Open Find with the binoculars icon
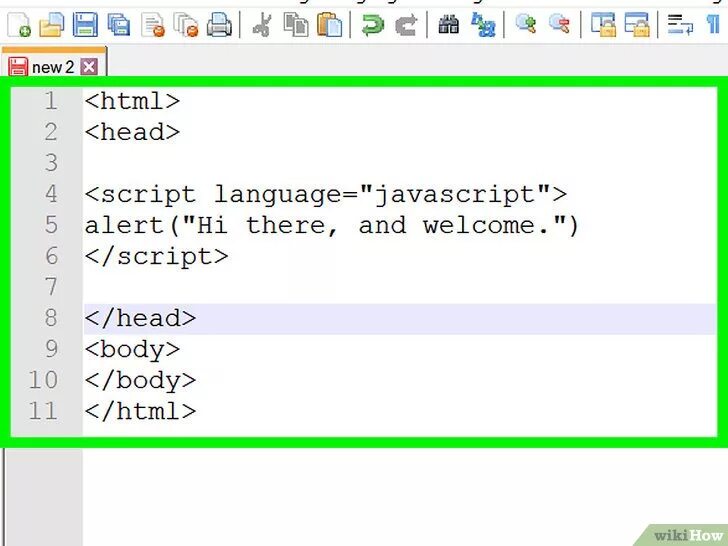The height and width of the screenshot is (546, 728). point(449,25)
